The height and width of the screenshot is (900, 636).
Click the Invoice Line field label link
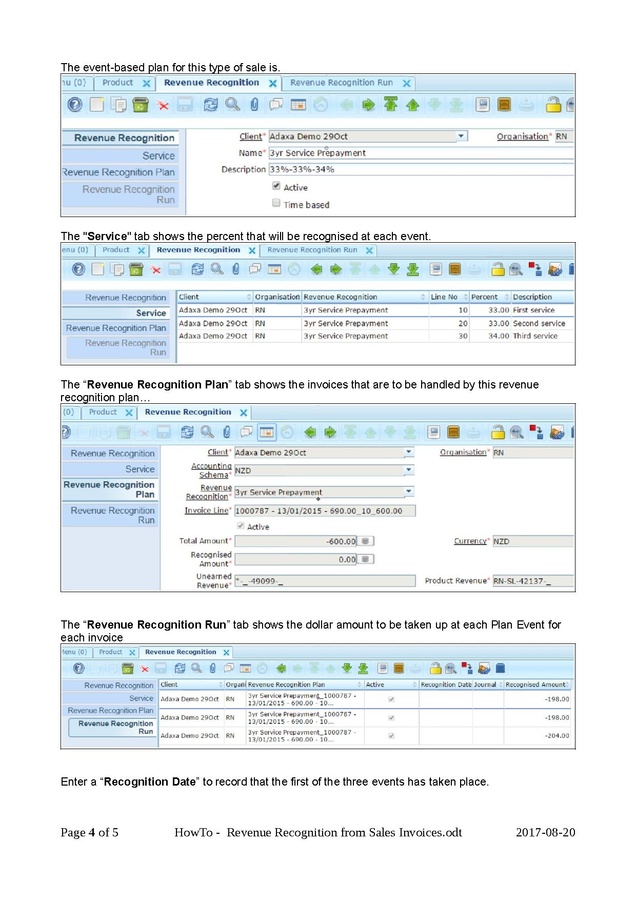[x=208, y=511]
